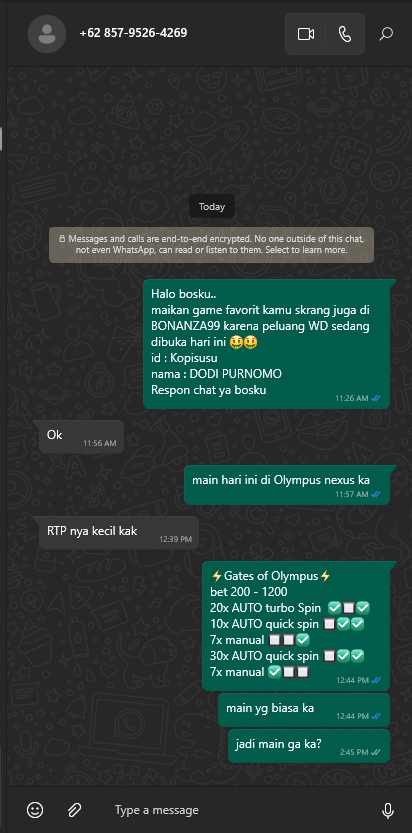Screen dimensions: 412x833
Task: Click the received 'Ok' message bubble
Action: [x=81, y=437]
